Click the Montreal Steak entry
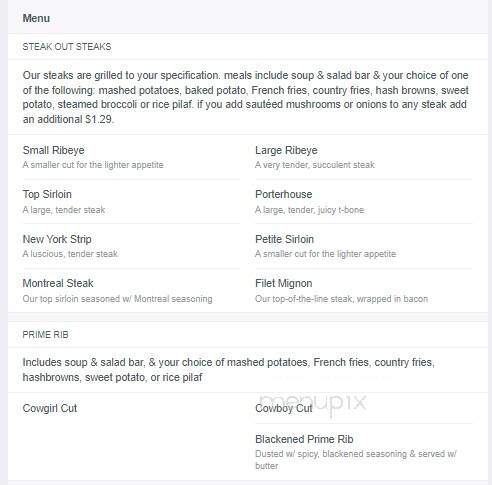Screen dimensions: 492x485 click(58, 283)
